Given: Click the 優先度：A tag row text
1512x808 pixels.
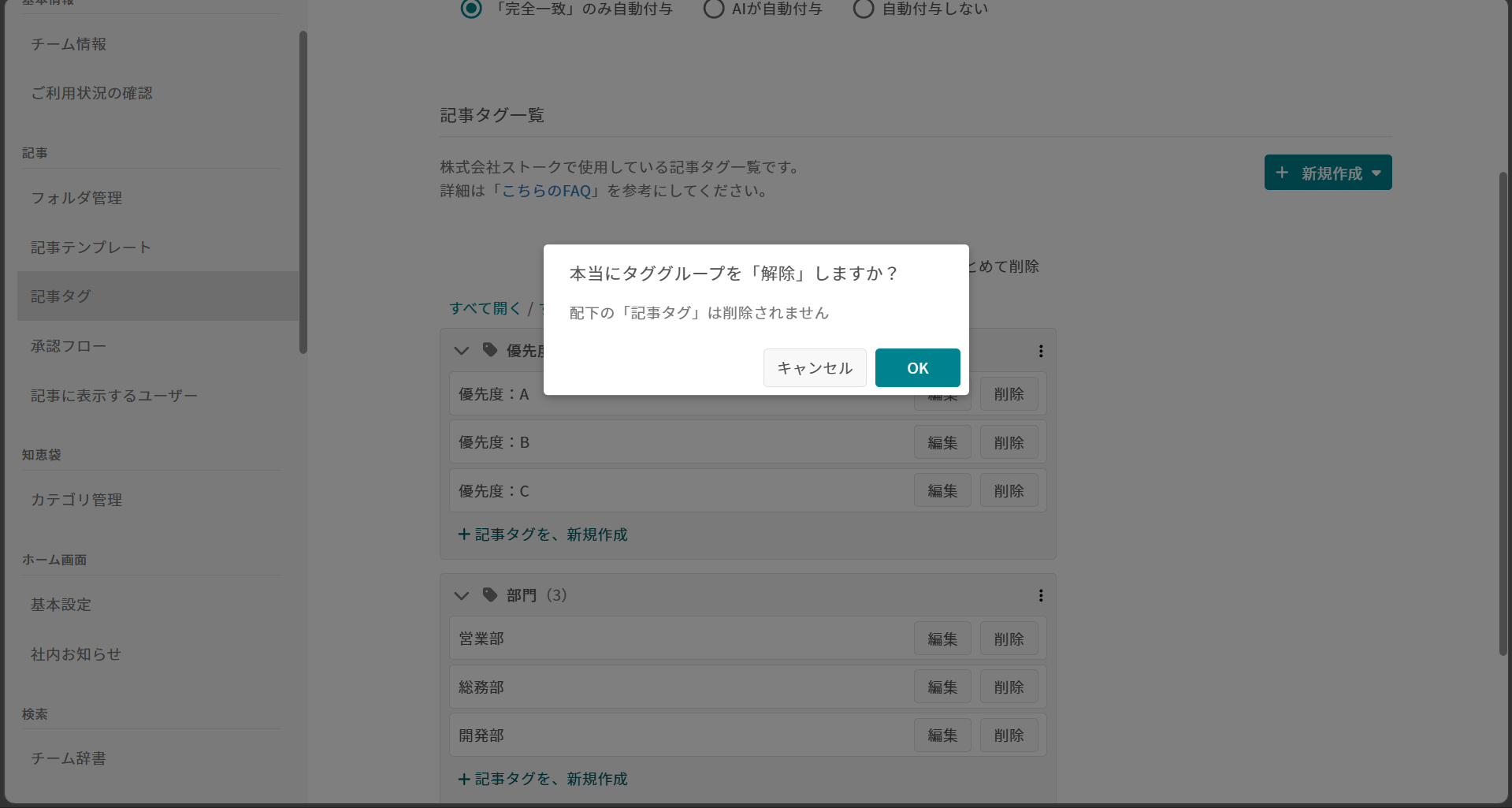Looking at the screenshot, I should pyautogui.click(x=494, y=394).
